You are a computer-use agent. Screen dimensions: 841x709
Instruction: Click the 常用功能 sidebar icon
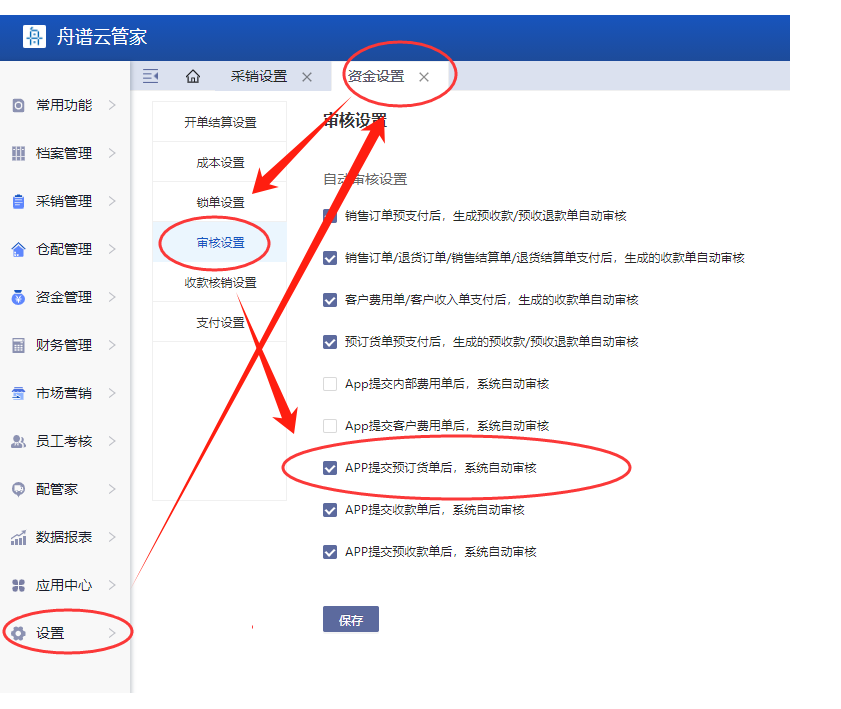(x=18, y=105)
